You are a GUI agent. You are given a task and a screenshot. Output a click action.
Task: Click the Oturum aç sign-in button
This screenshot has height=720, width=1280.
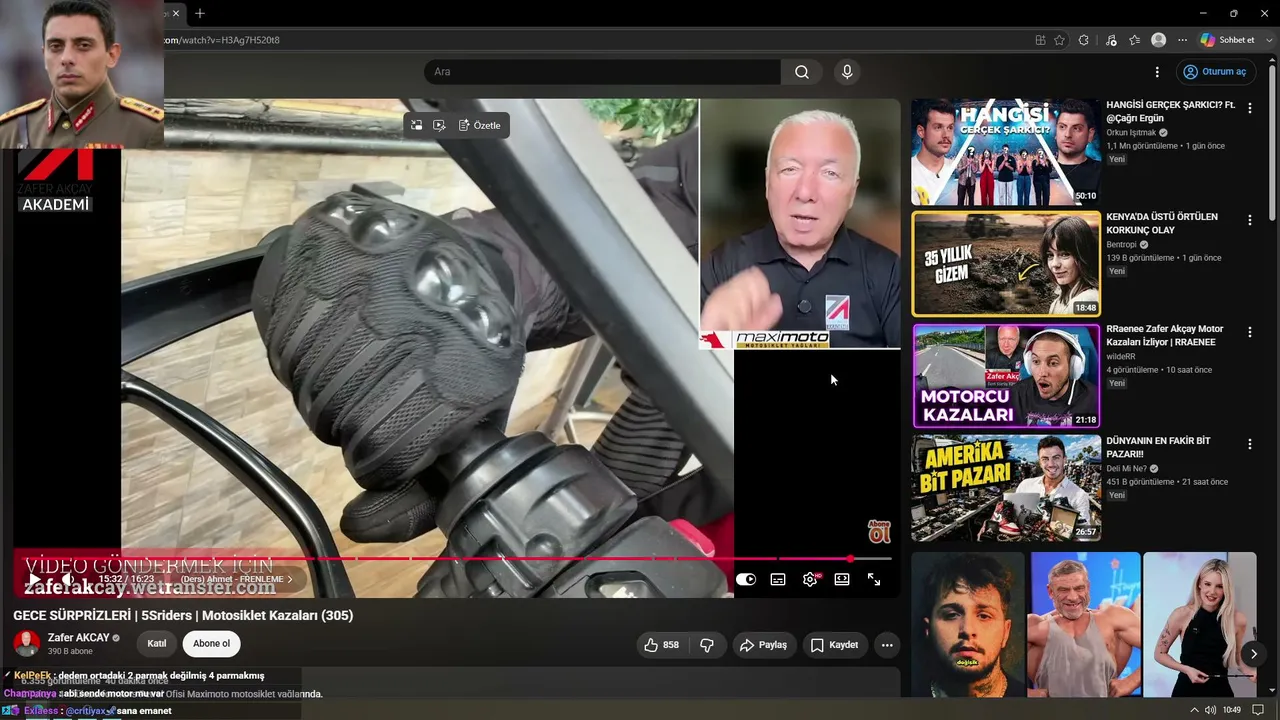coord(1216,72)
